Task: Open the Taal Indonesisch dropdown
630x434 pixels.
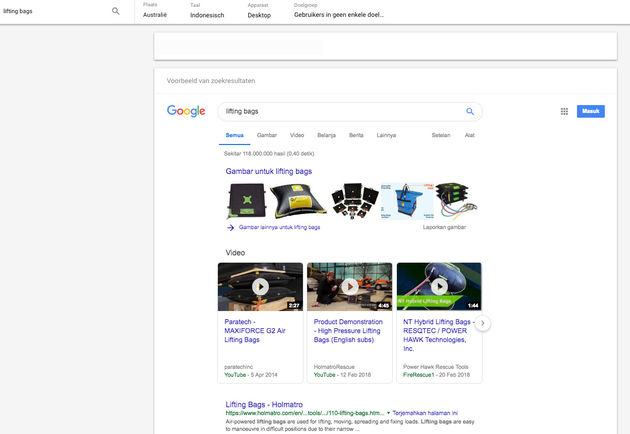Action: coord(207,11)
